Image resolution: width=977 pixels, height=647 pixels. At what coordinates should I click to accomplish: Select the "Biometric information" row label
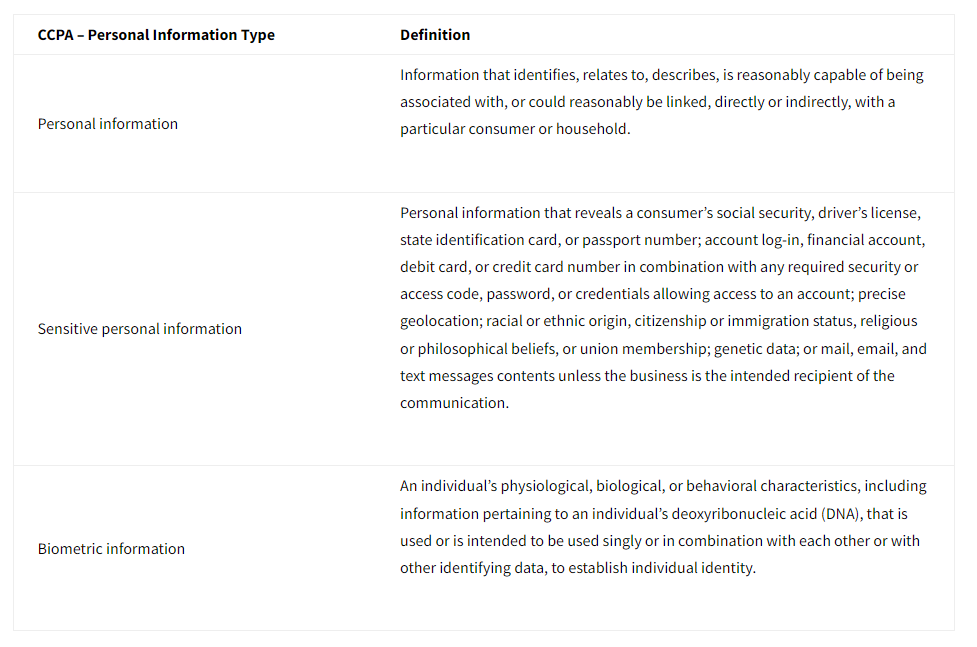pyautogui.click(x=111, y=549)
